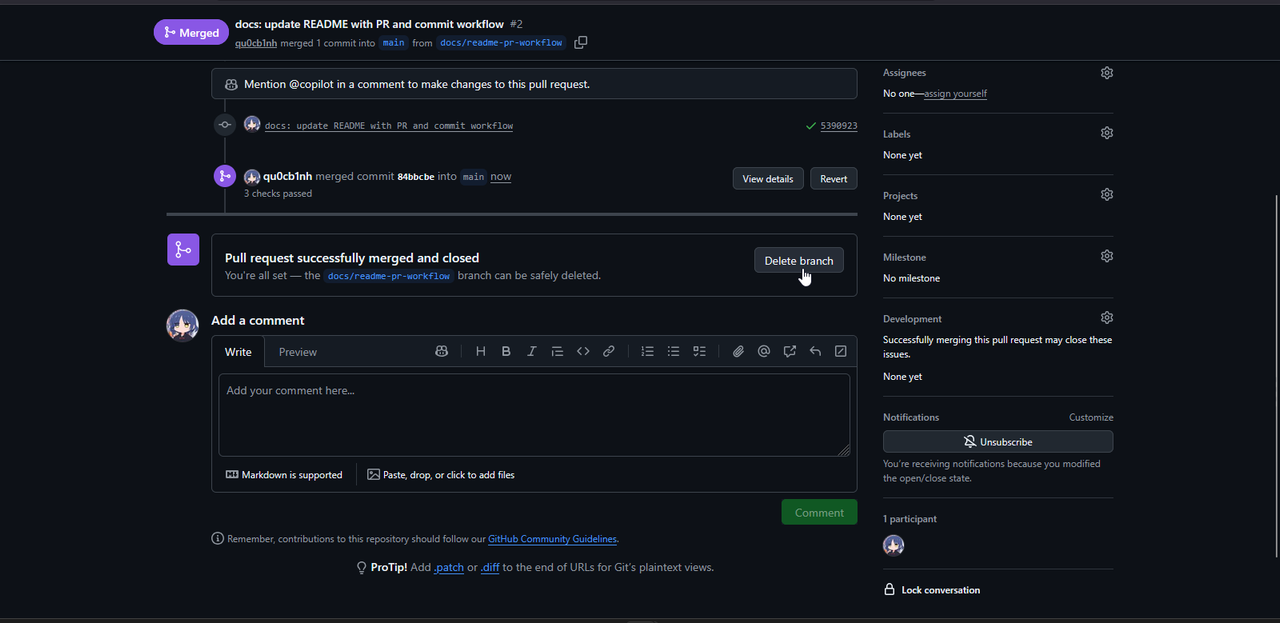The height and width of the screenshot is (623, 1280).
Task: Select the Write tab
Action: coord(238,352)
